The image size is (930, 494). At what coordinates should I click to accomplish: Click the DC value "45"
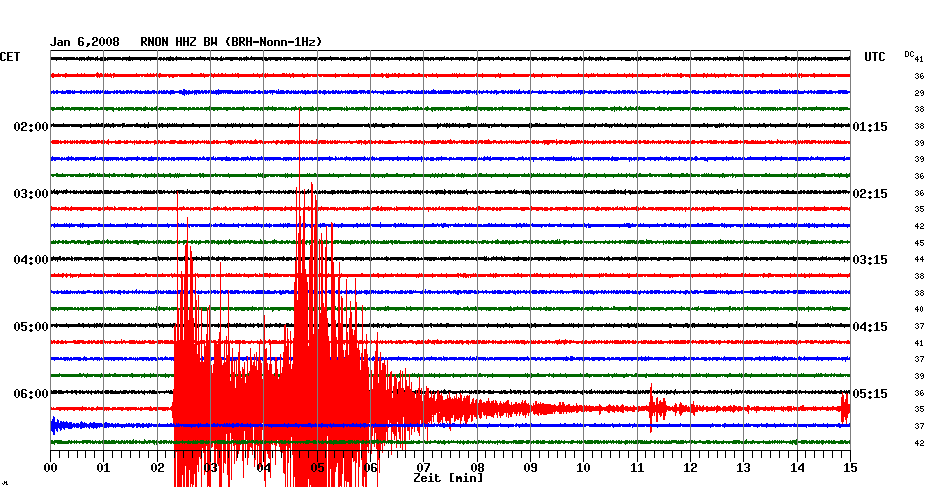[919, 243]
